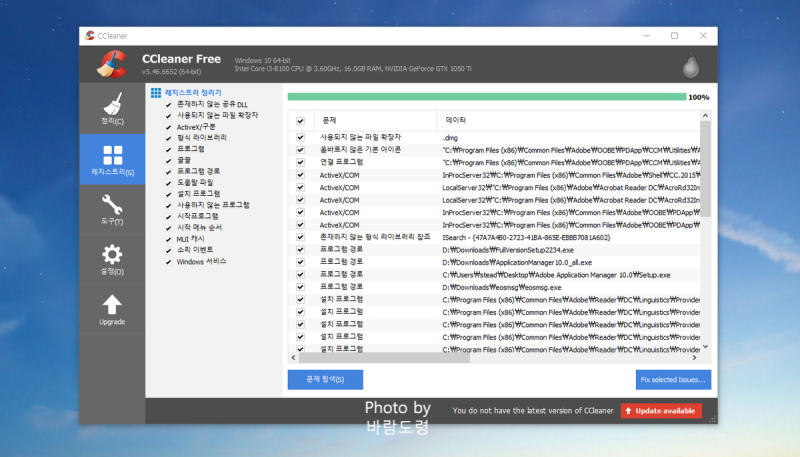Select the 연결 프로그램 row
The width and height of the screenshot is (800, 457).
pos(494,162)
